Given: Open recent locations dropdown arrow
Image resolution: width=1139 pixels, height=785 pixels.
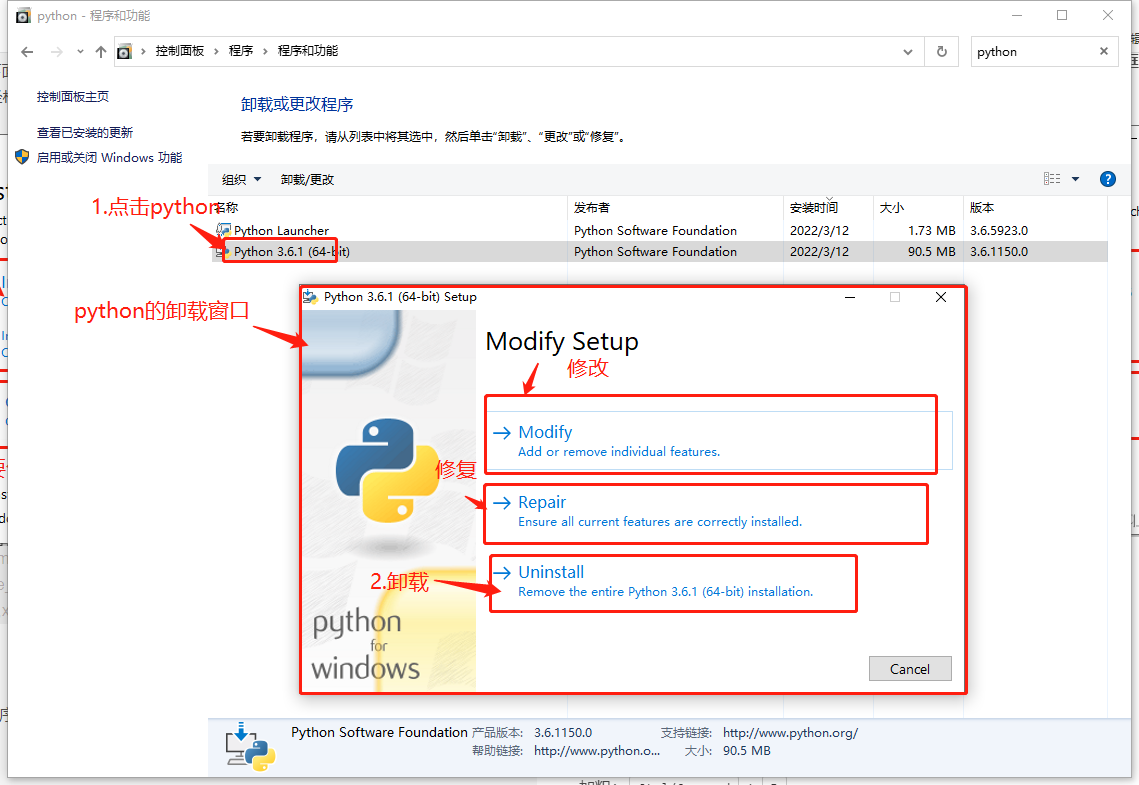Looking at the screenshot, I should point(80,52).
